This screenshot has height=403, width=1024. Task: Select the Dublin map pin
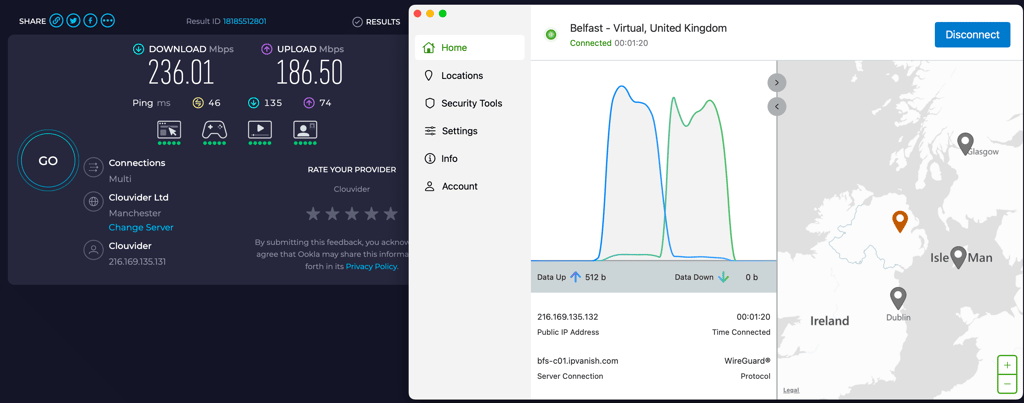click(899, 298)
